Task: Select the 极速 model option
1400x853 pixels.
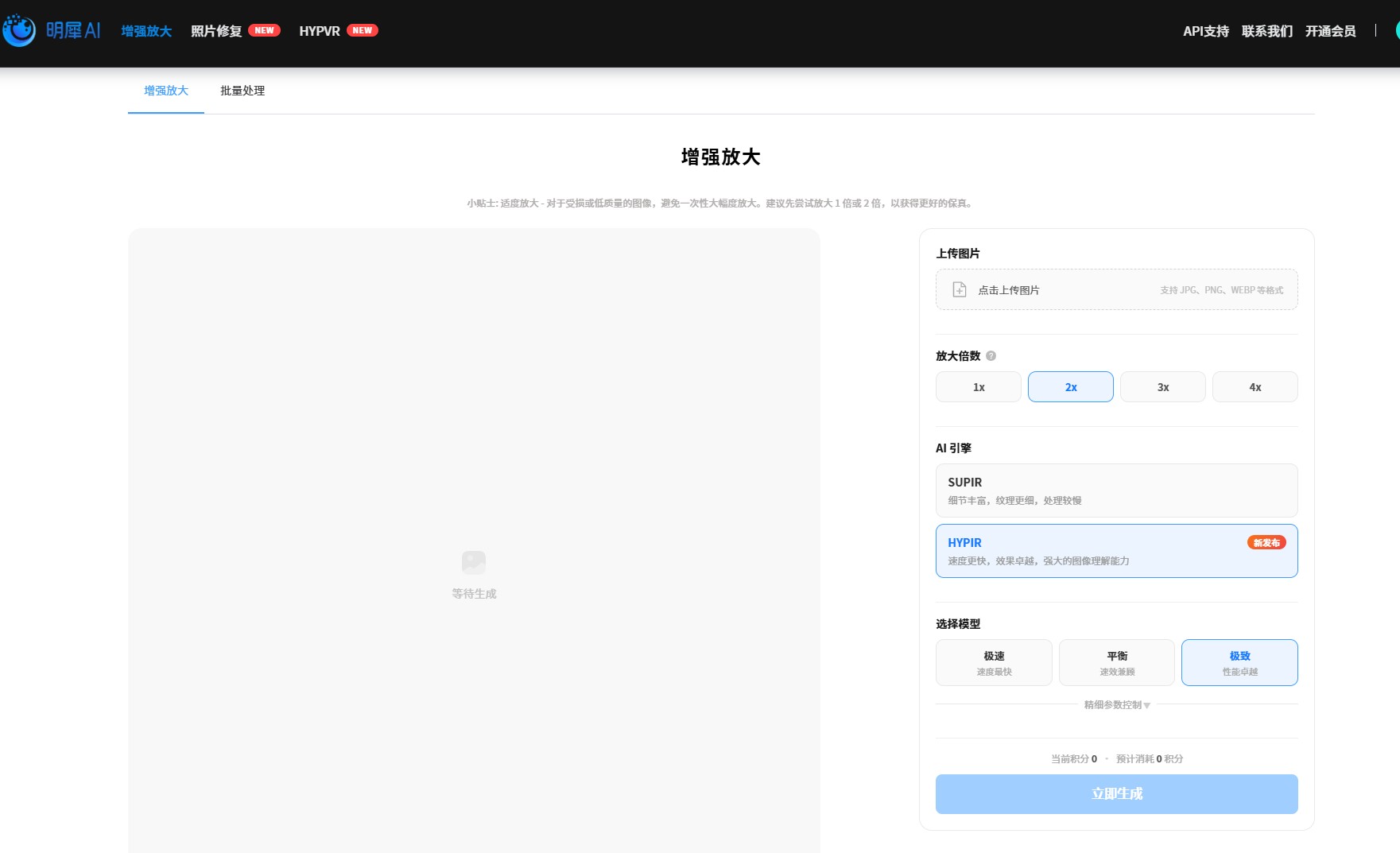Action: [x=993, y=662]
